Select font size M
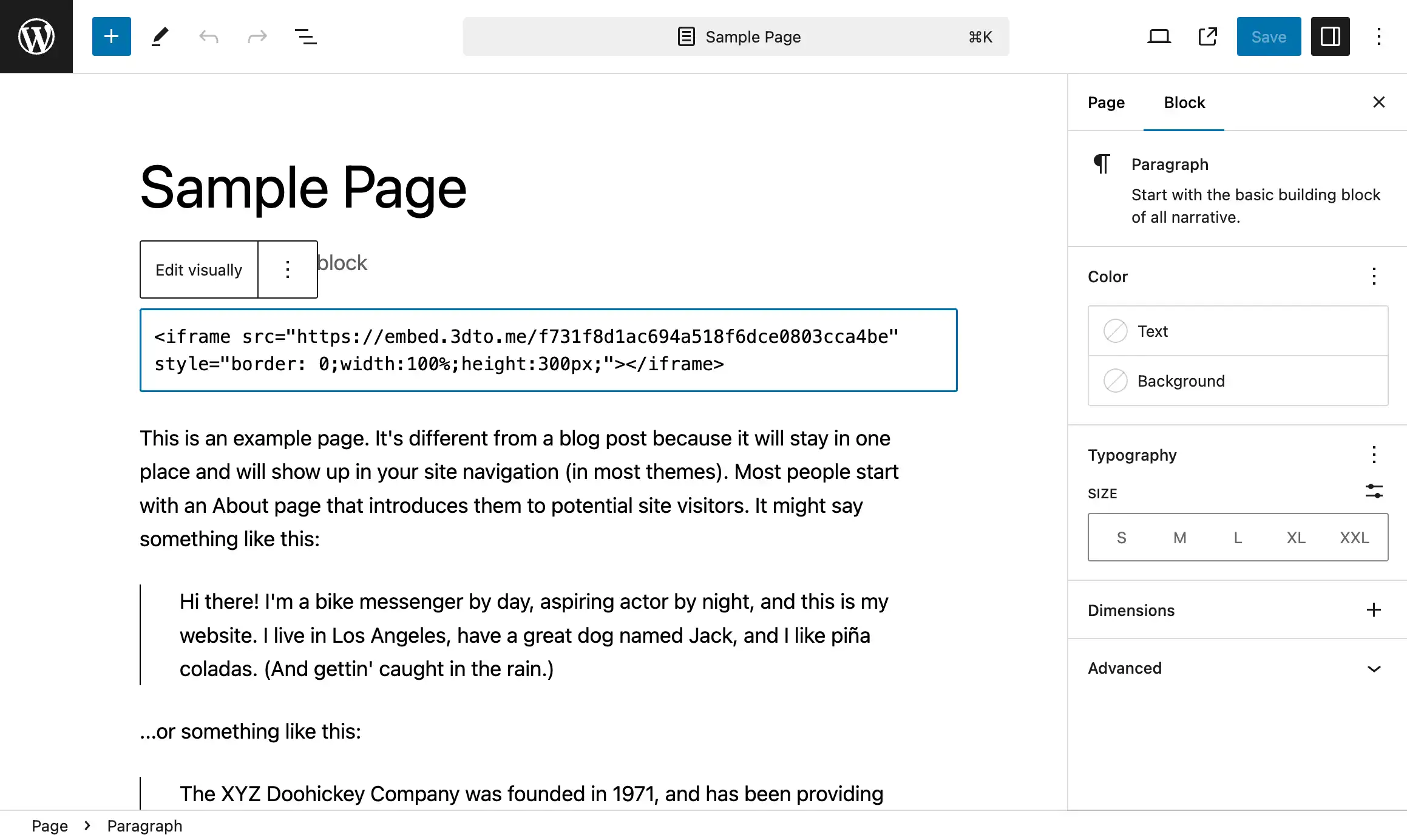 coord(1179,538)
